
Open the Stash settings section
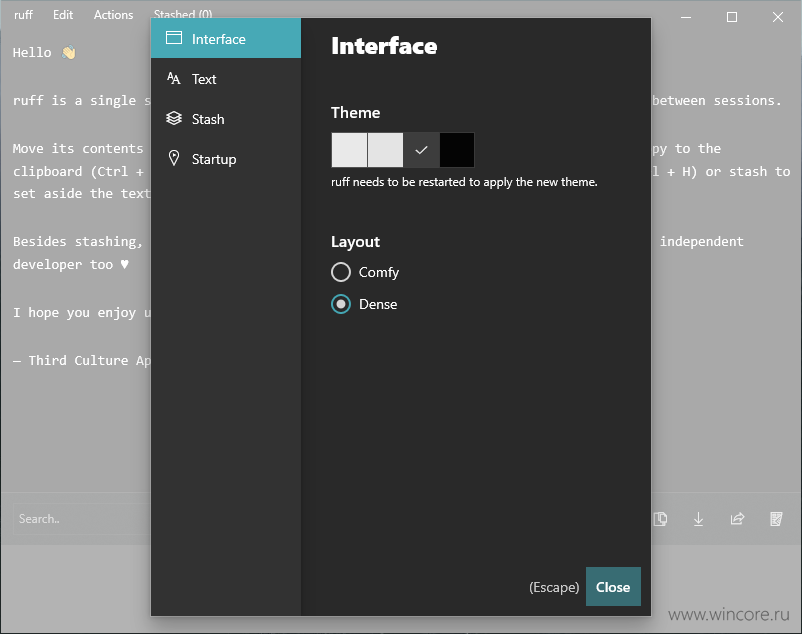226,119
